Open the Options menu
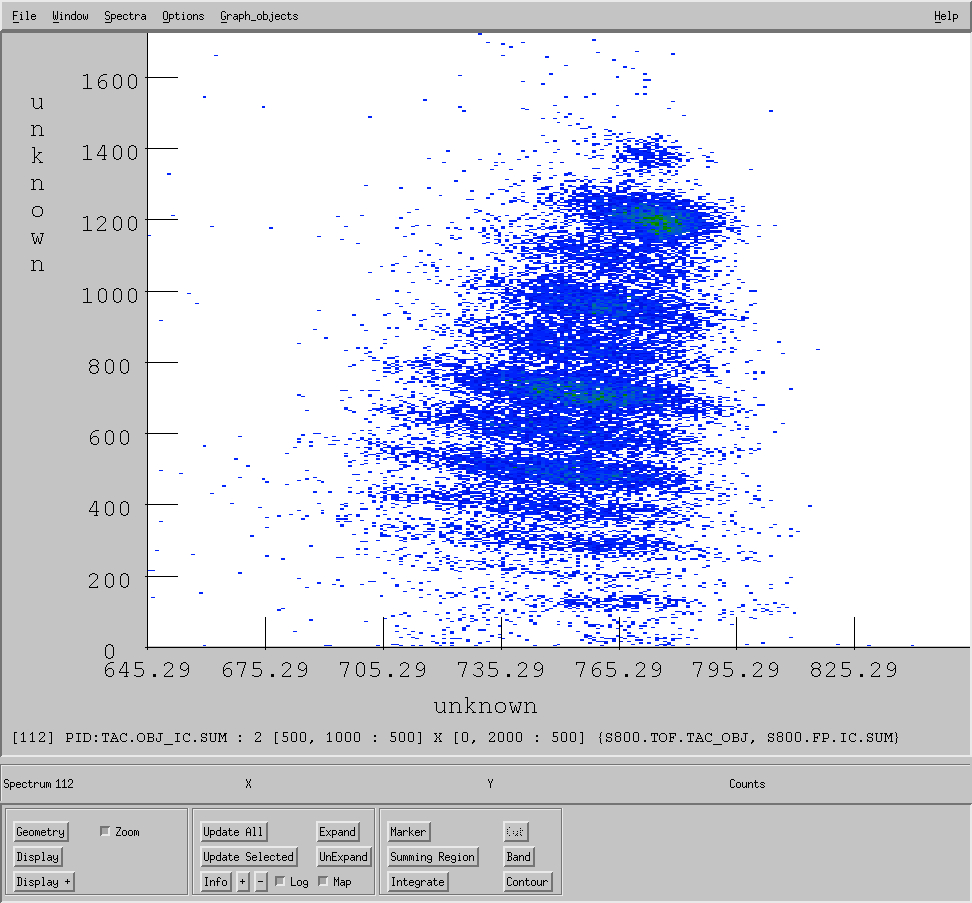972x903 pixels. pyautogui.click(x=183, y=16)
